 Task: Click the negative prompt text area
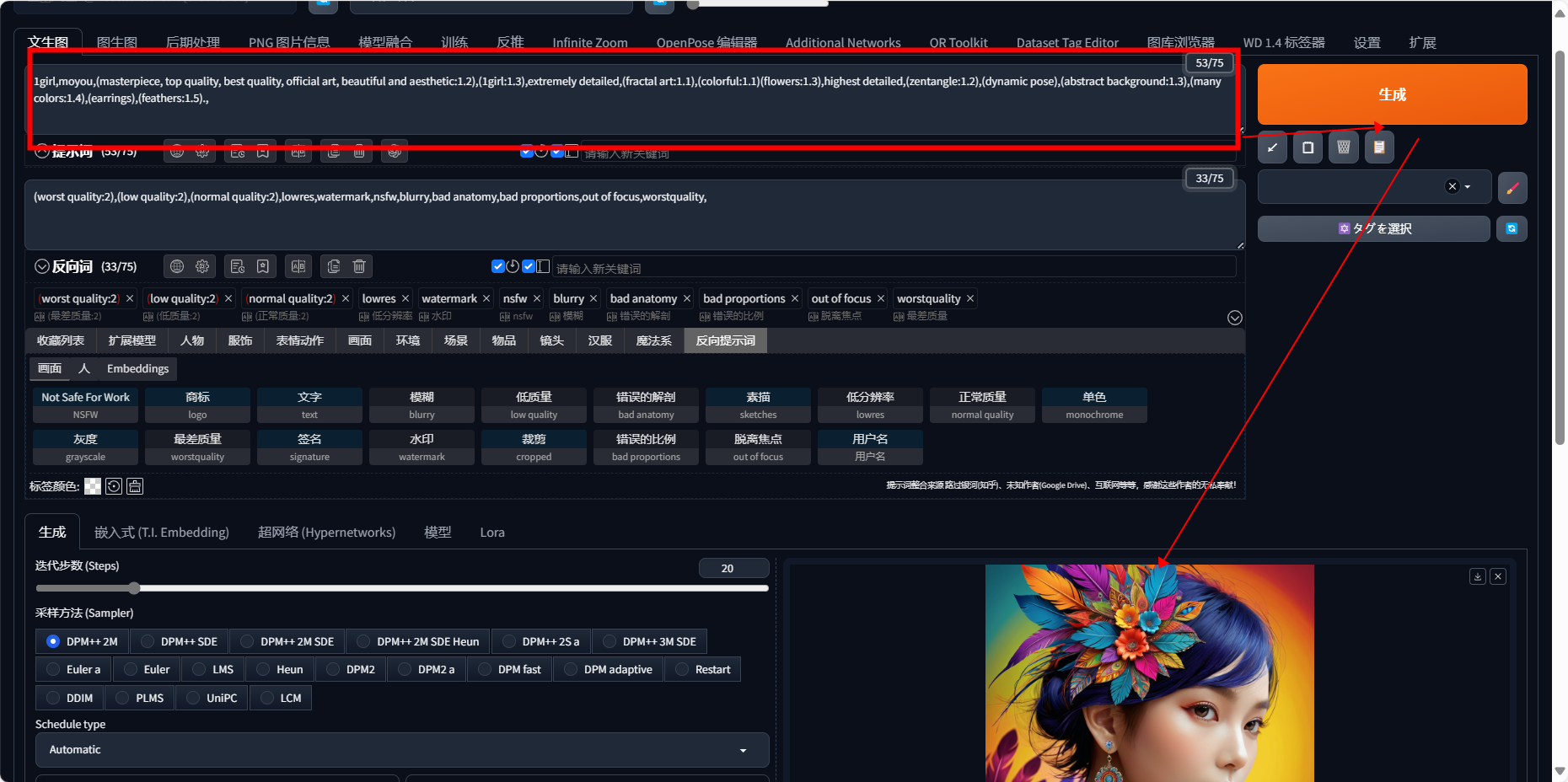coord(635,214)
